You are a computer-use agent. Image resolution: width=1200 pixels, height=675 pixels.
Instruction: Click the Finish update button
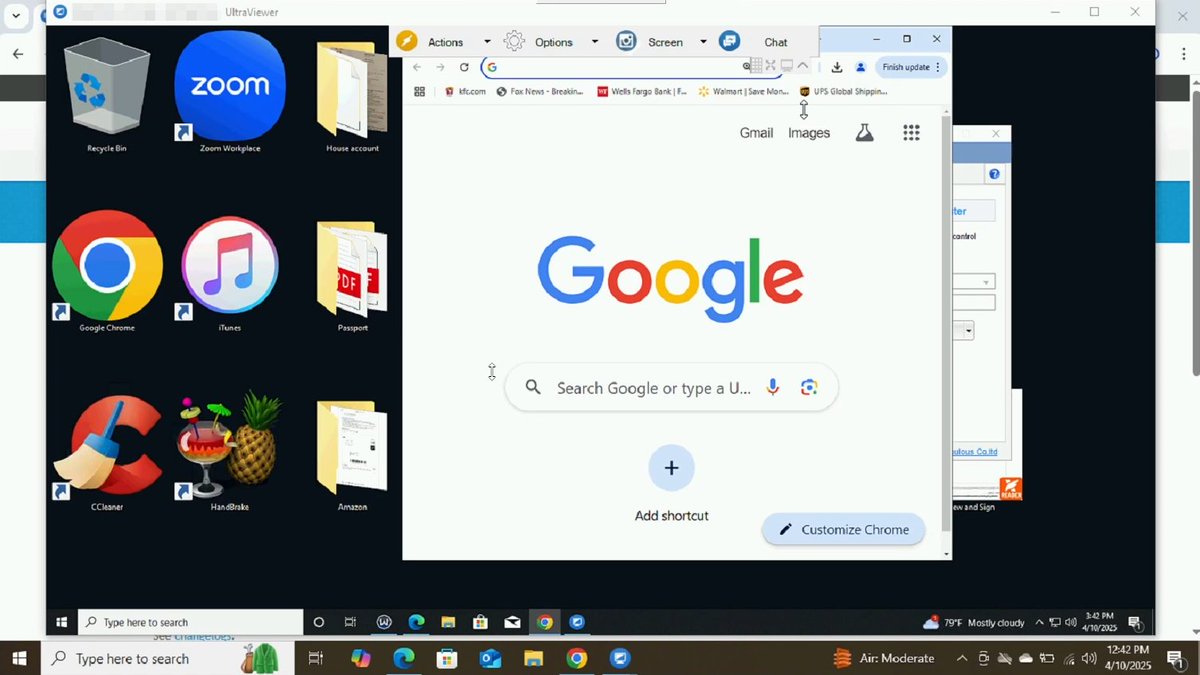tap(910, 67)
